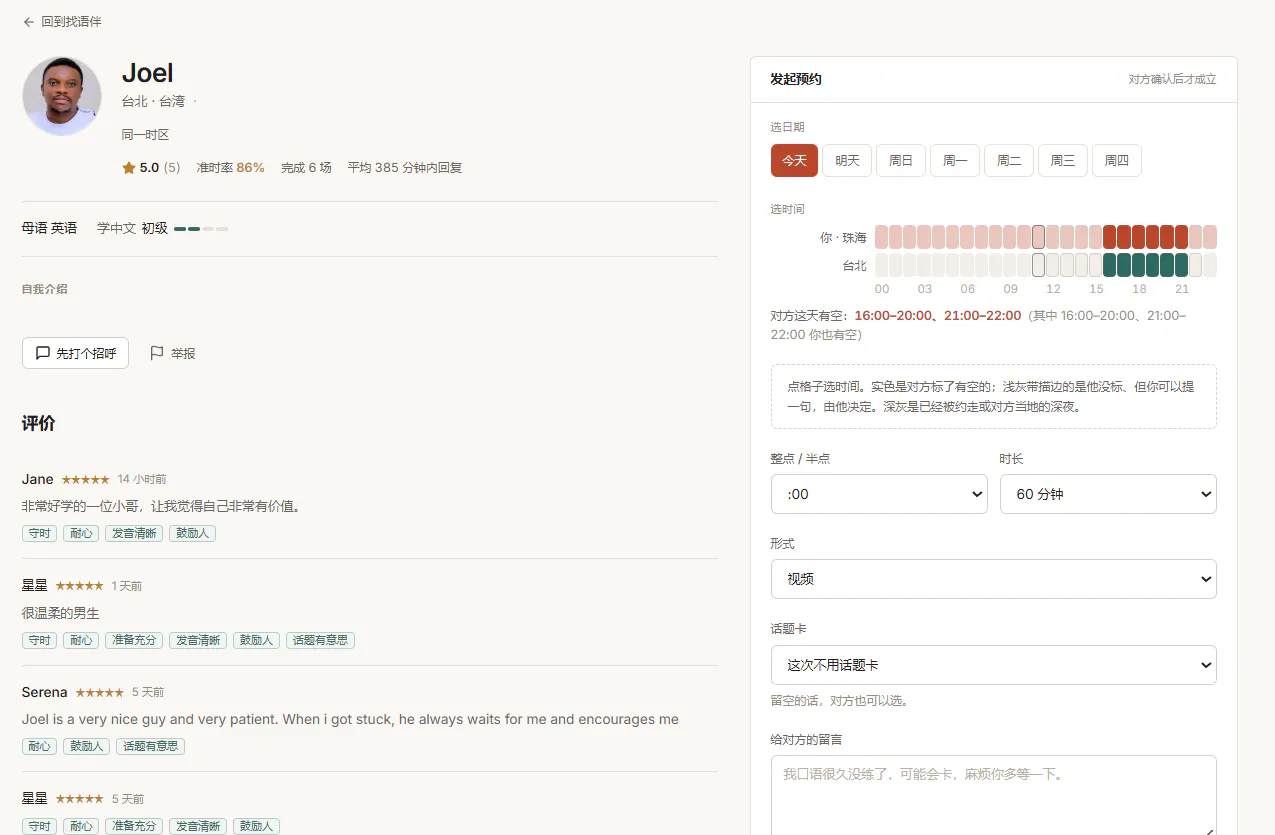Viewport: 1275px width, 835px height.
Task: Click 守时 tag in Jane's review
Action: (40, 533)
